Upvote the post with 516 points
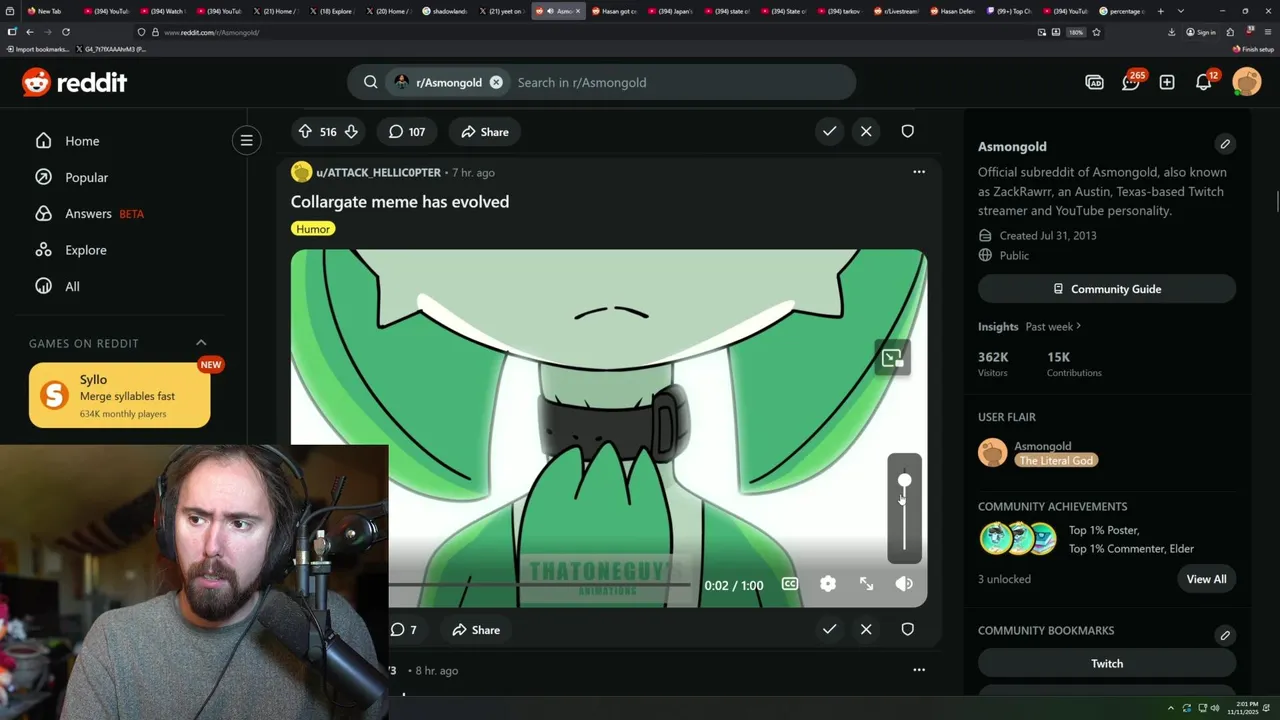The height and width of the screenshot is (720, 1280). 305,131
